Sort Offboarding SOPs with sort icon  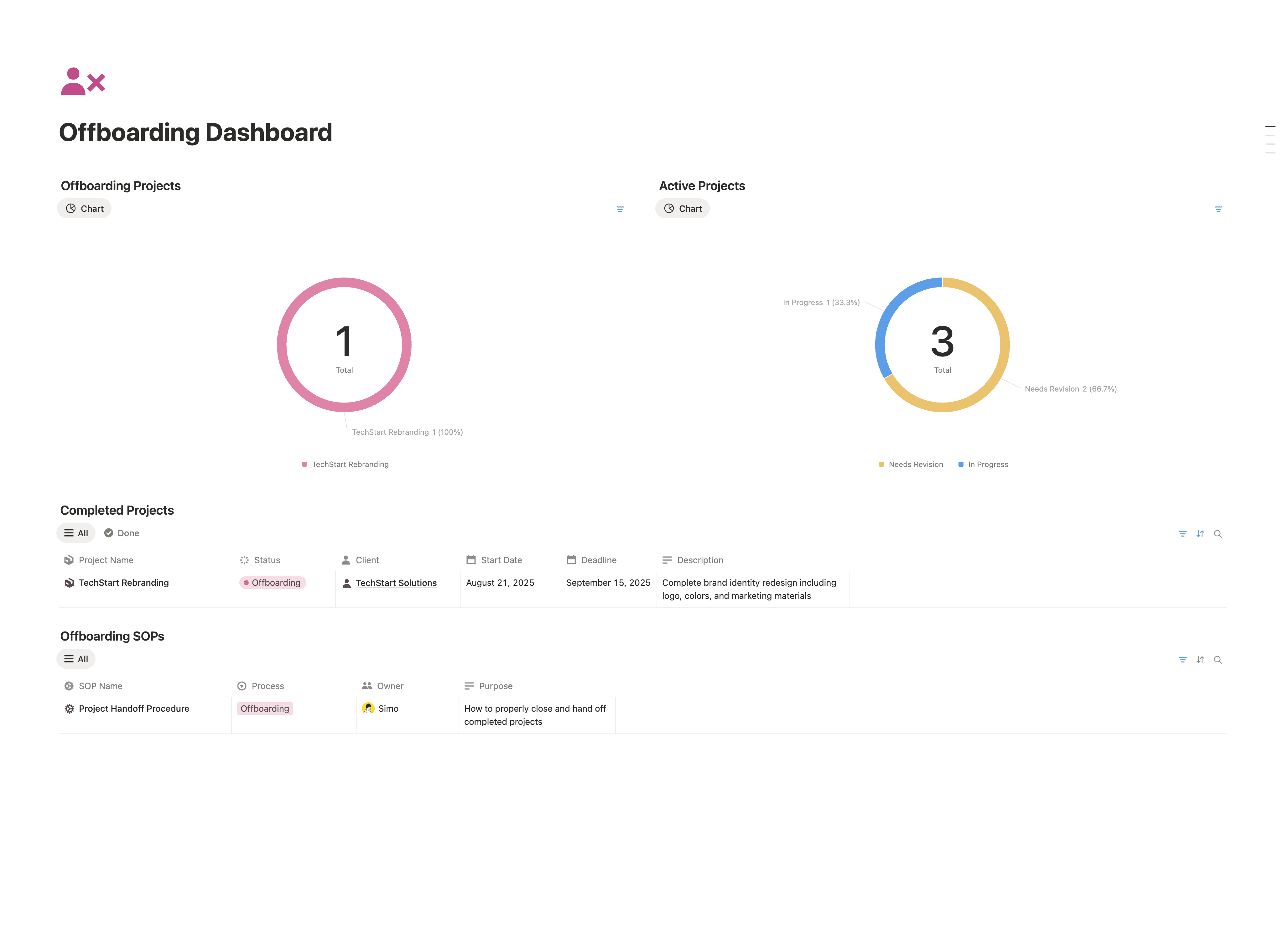(x=1200, y=659)
